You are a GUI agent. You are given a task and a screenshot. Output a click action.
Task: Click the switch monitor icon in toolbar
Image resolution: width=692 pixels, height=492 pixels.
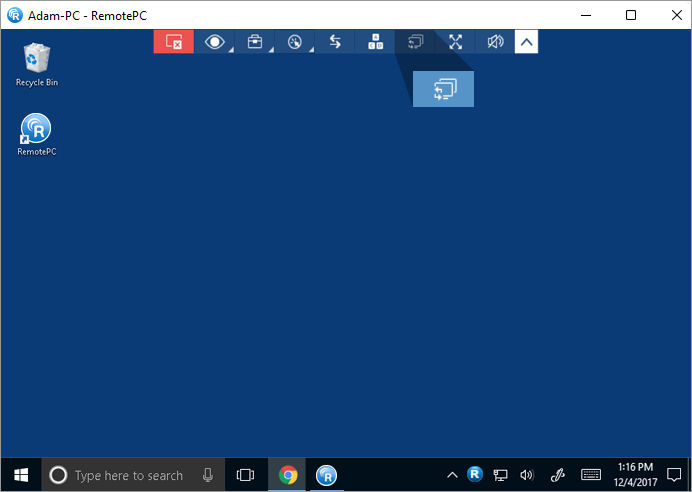pyautogui.click(x=416, y=42)
